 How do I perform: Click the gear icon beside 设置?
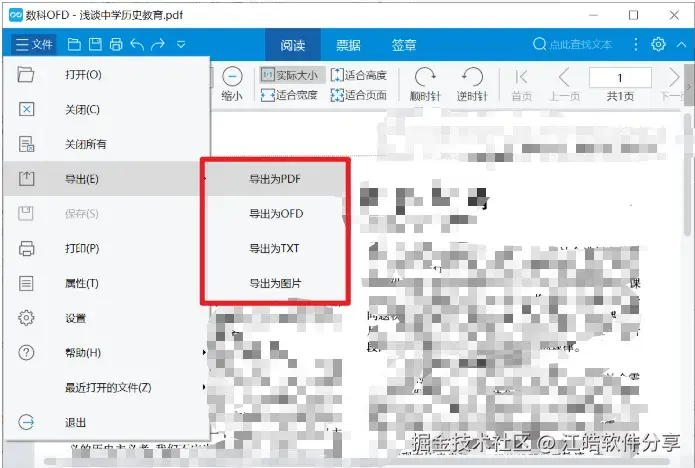point(26,318)
